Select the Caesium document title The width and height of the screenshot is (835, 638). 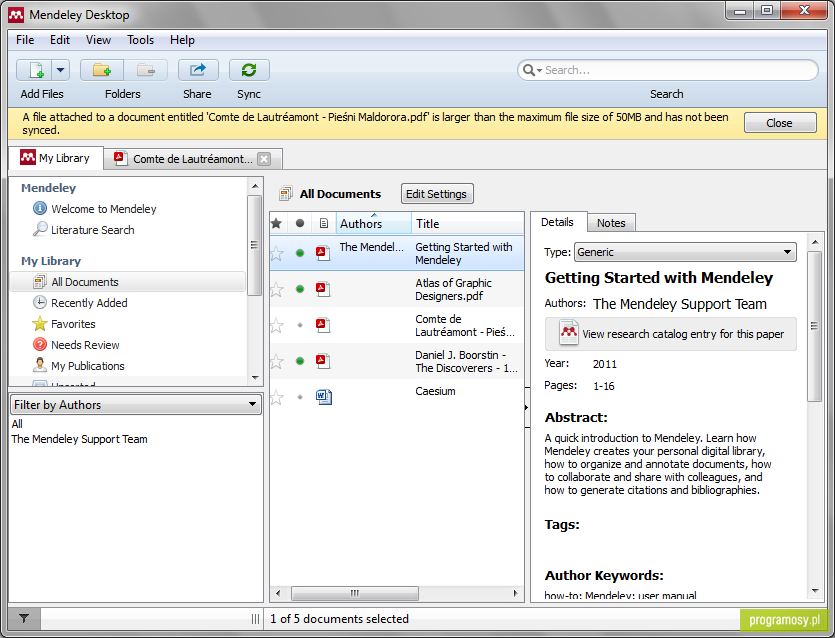pyautogui.click(x=435, y=391)
